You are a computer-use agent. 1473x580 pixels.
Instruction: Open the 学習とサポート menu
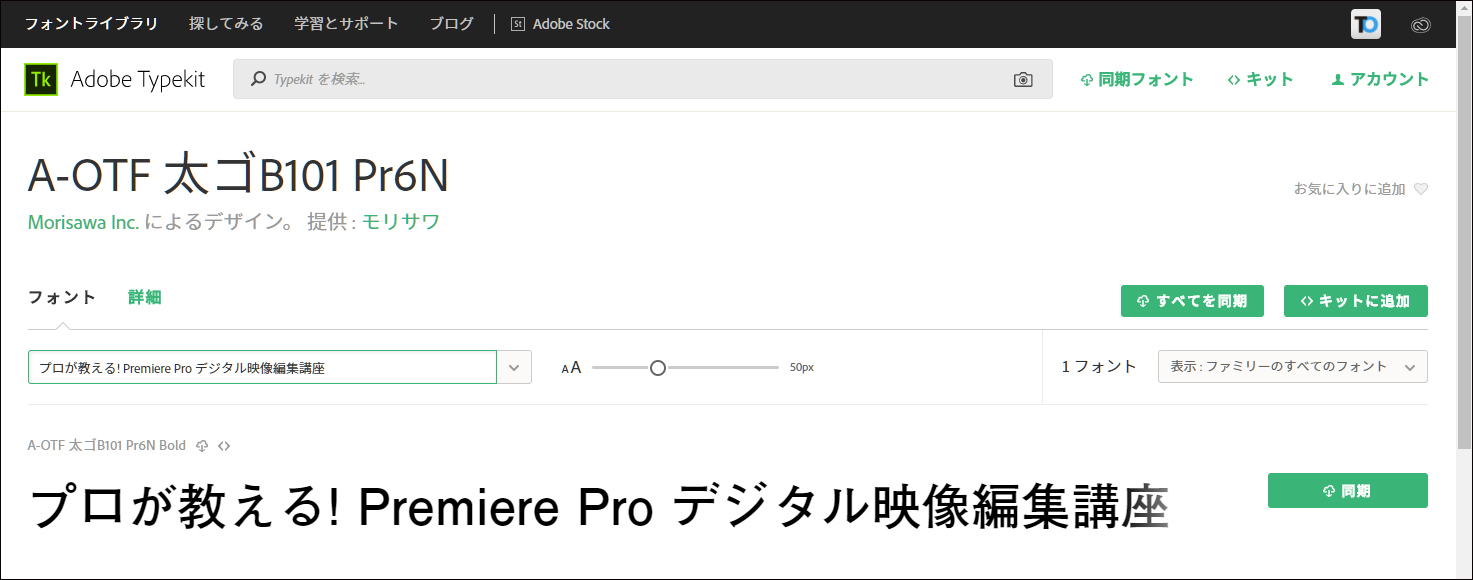(x=347, y=24)
